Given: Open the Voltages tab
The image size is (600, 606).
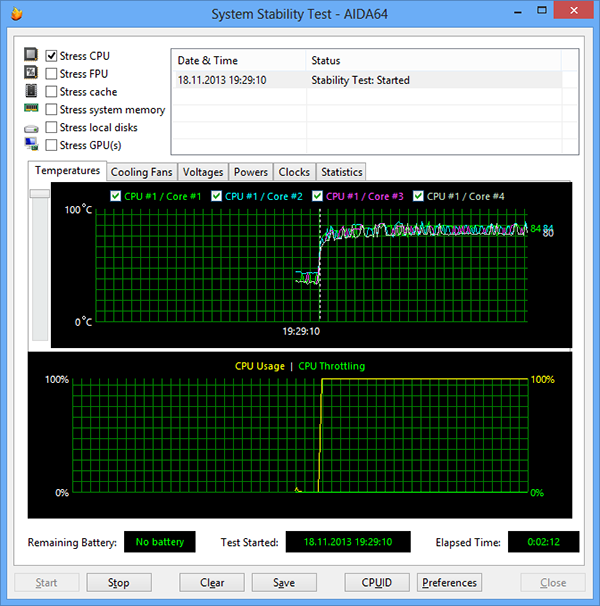Looking at the screenshot, I should (x=203, y=172).
